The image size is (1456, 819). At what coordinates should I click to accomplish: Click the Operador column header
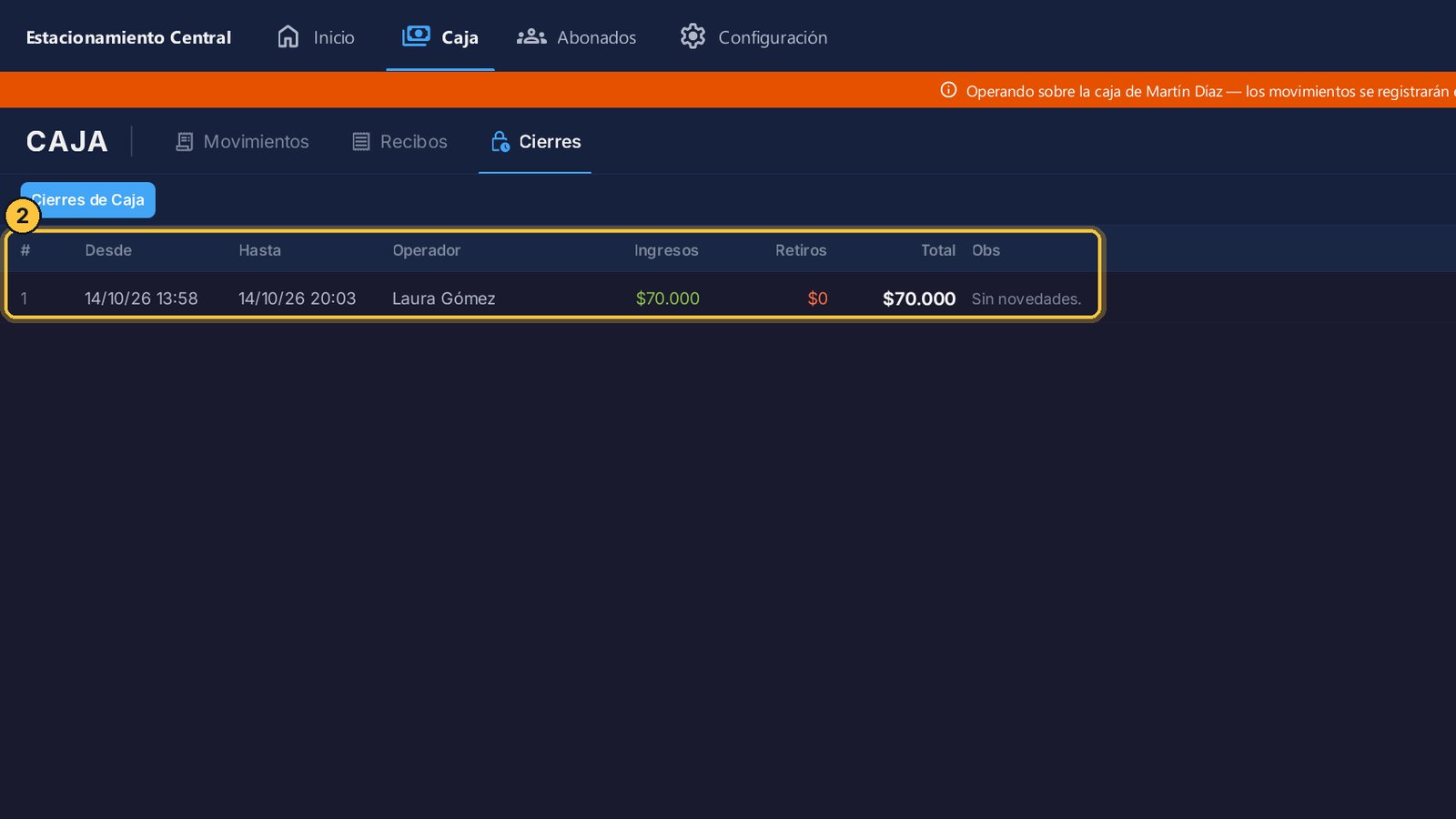pos(426,250)
